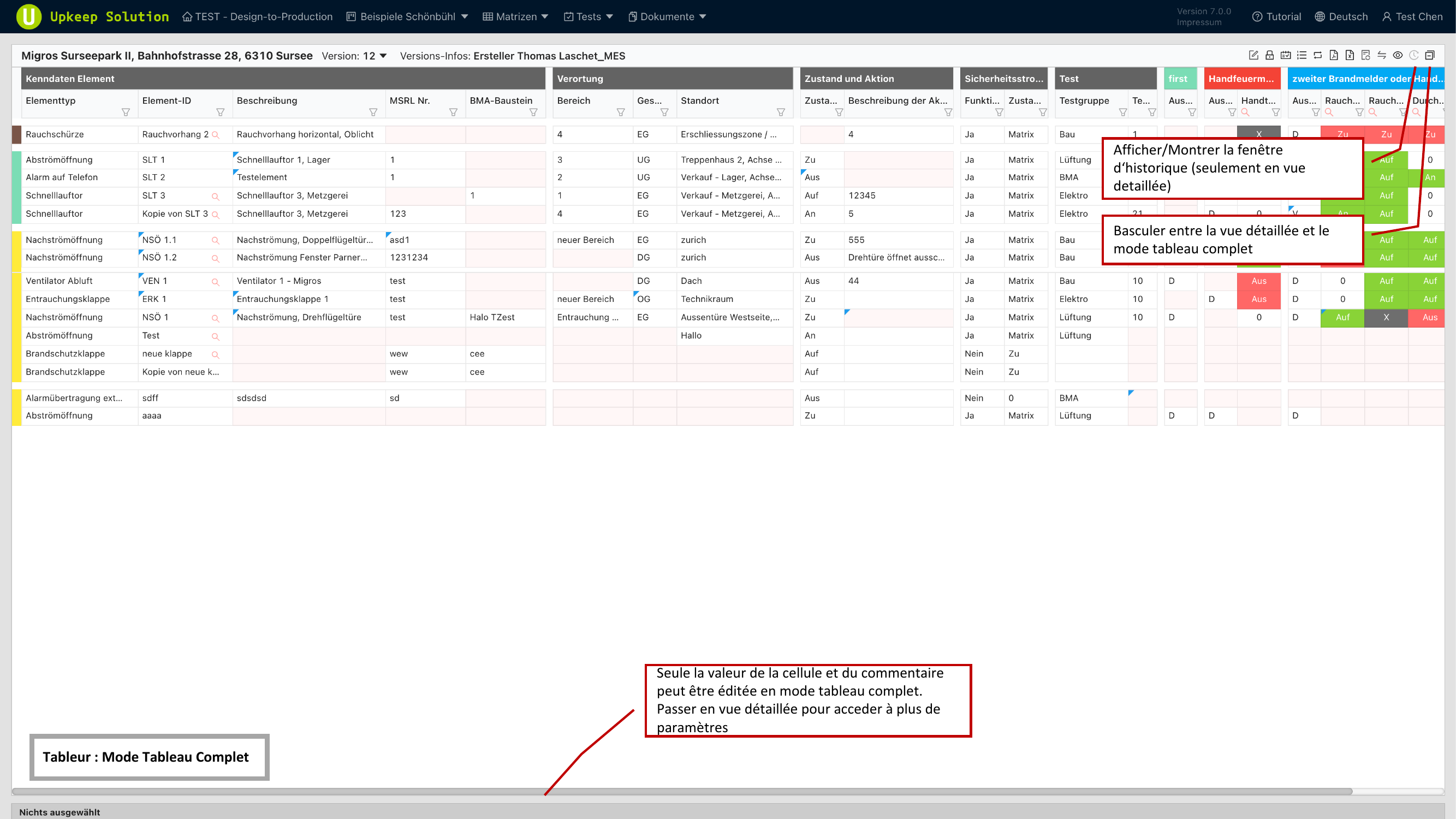Toggle detailed view and full table mode
1456x819 pixels.
pos(1429,55)
